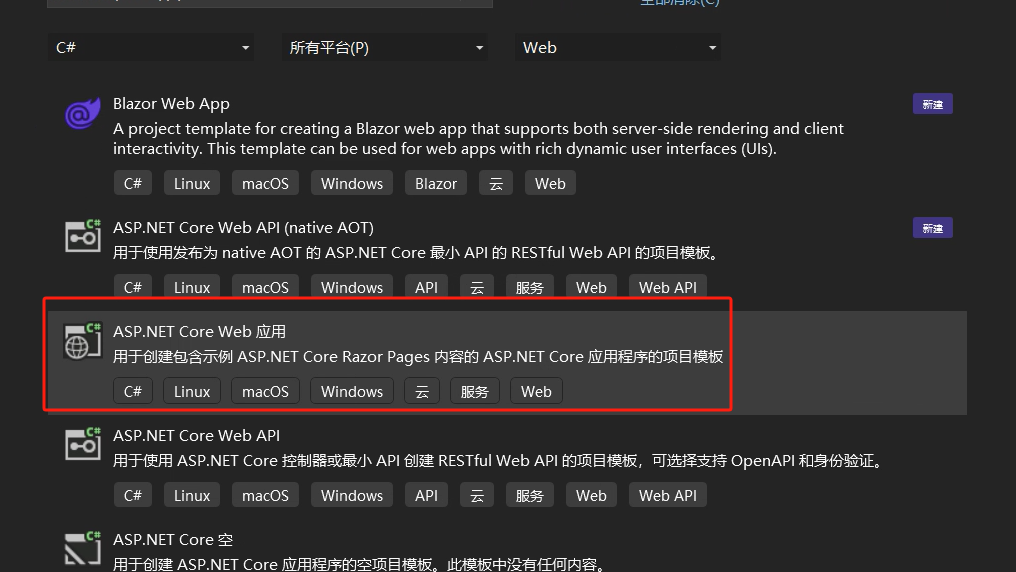Select the Blazor Web App title
The image size is (1016, 572).
pyautogui.click(x=171, y=104)
